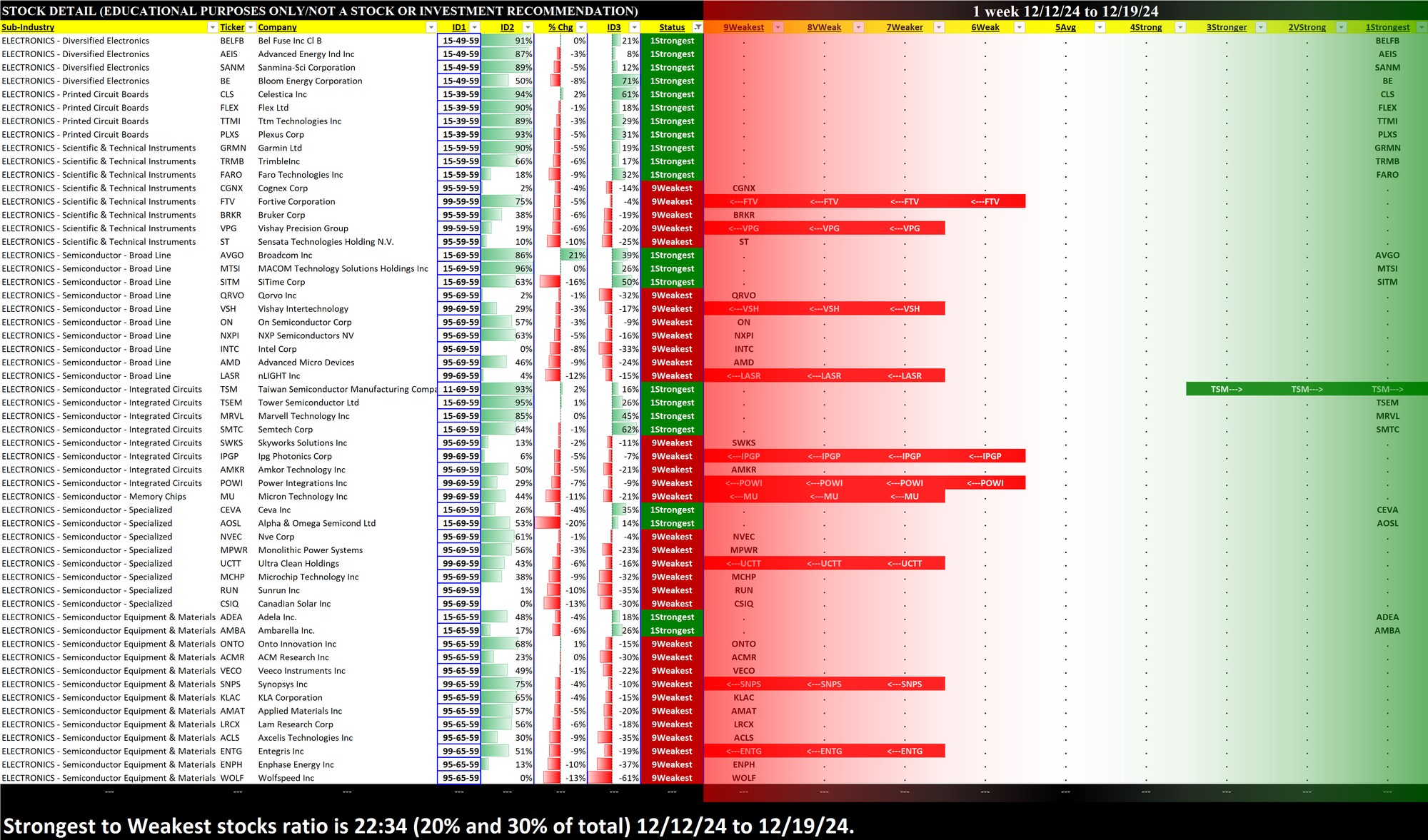Open the 1Strongest column filter dropdown
Viewport: 1428px width, 840px height.
point(1421,27)
